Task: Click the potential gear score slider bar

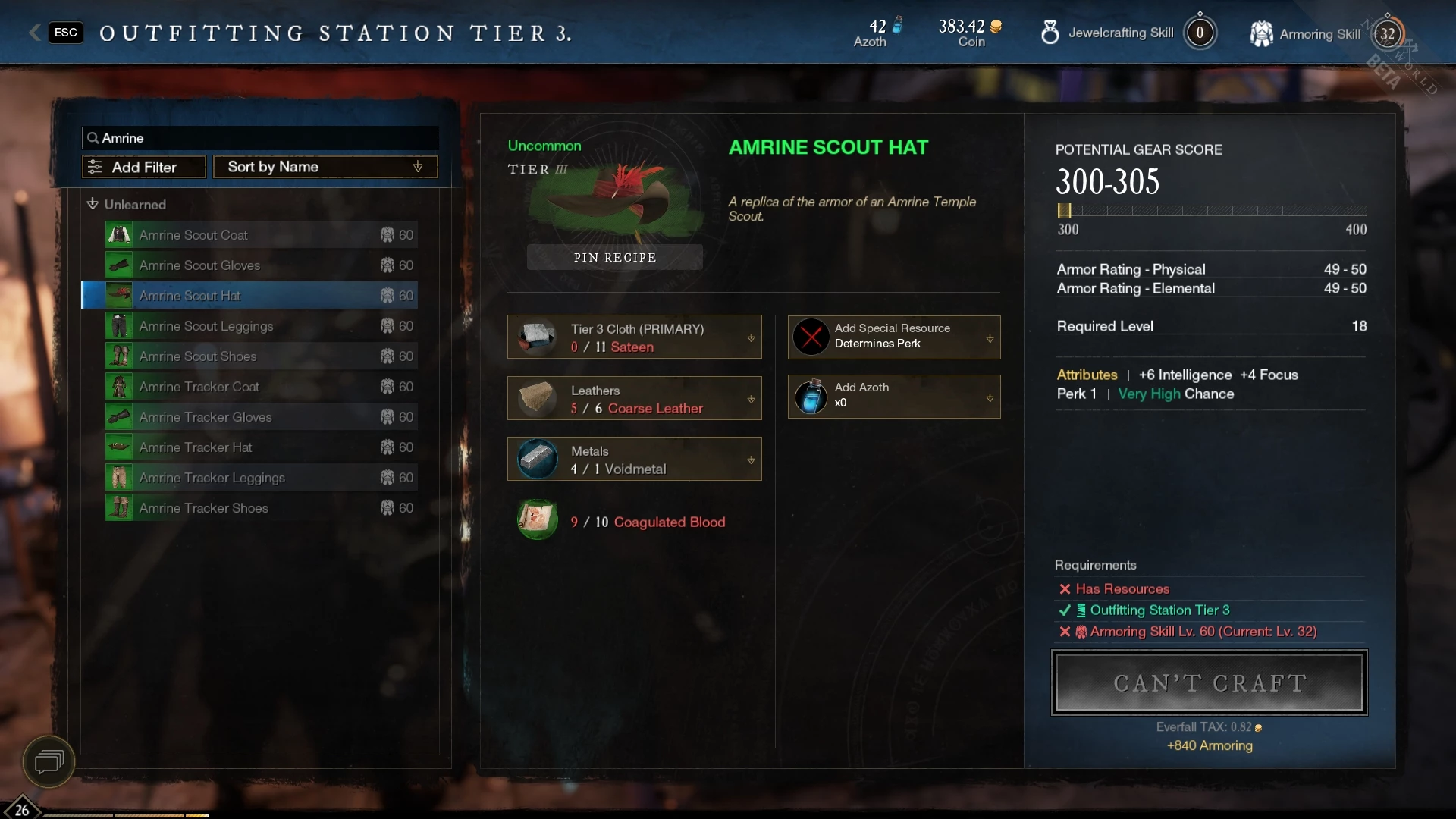Action: 1212,211
